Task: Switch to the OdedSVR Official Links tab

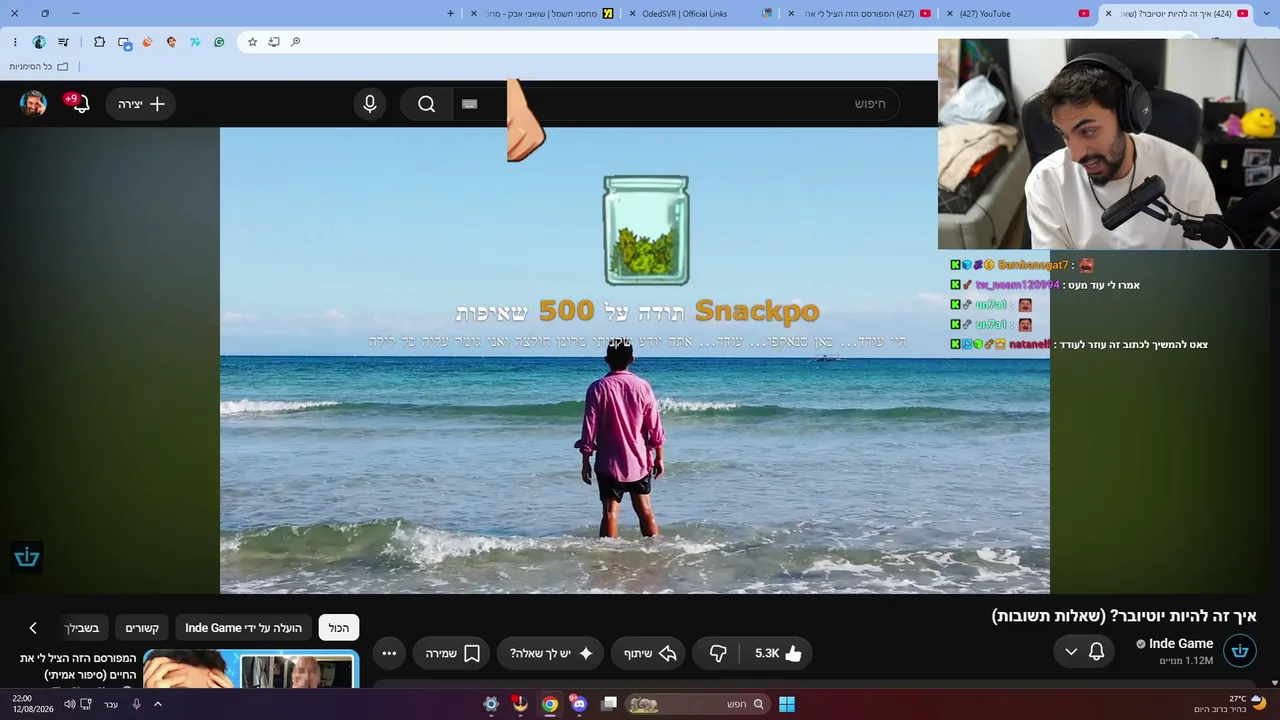Action: click(x=698, y=14)
